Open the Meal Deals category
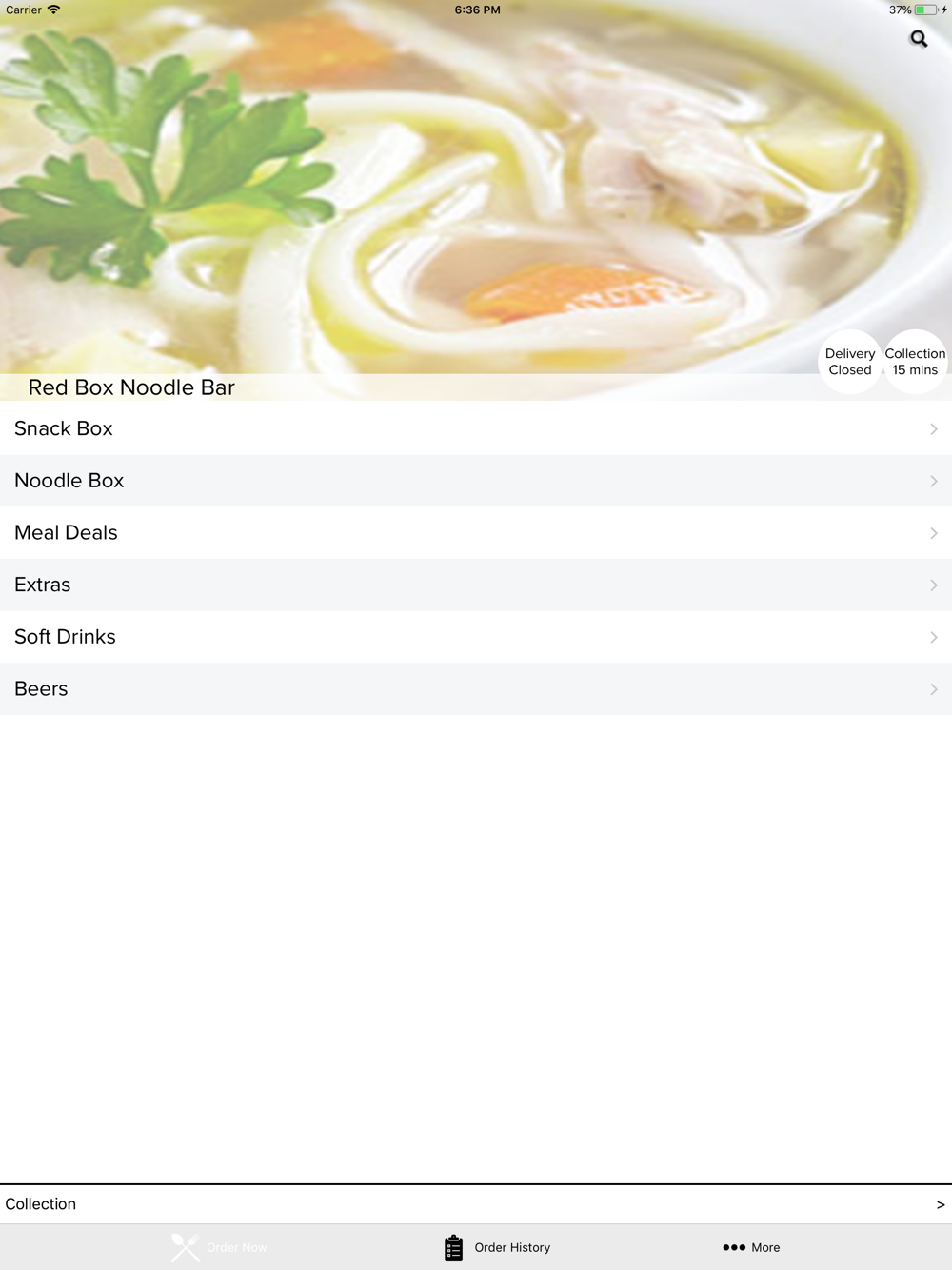This screenshot has width=952, height=1270. point(476,533)
